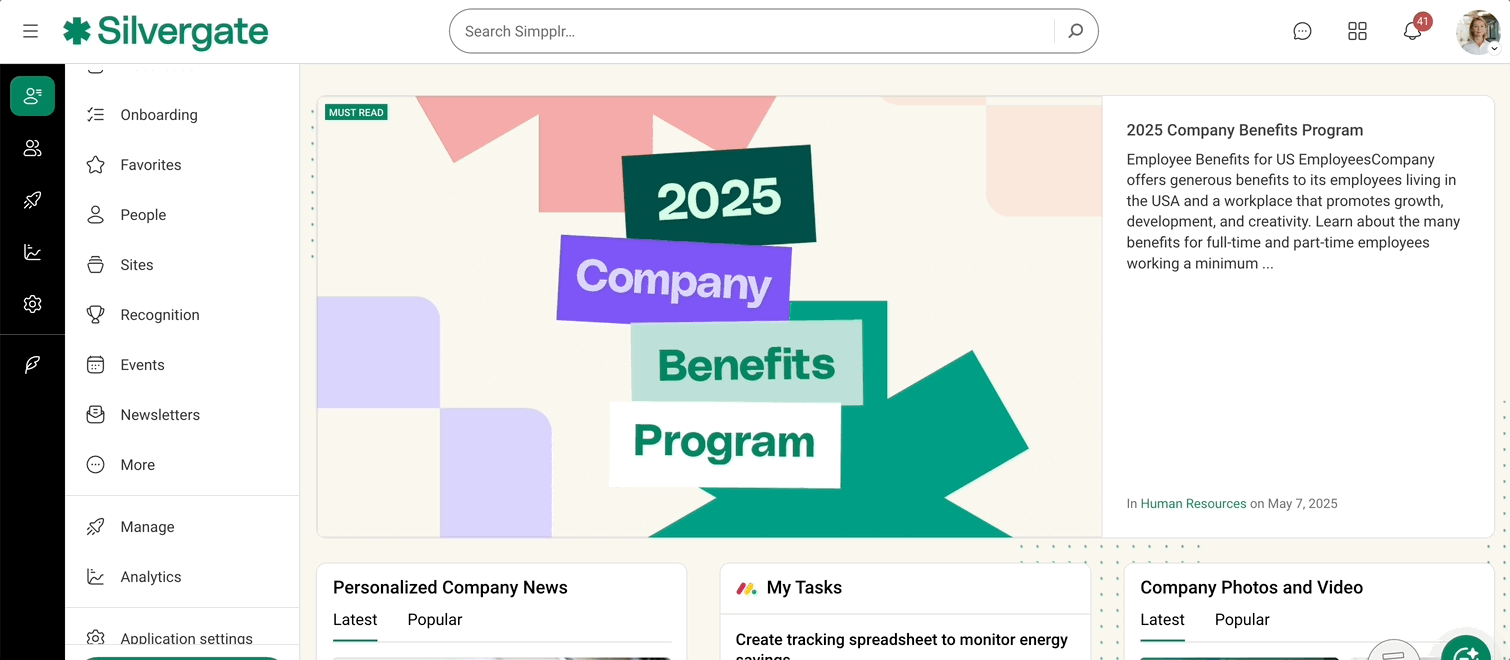The width and height of the screenshot is (1510, 660).
Task: Select the Favorites star item in navigation
Action: [151, 164]
